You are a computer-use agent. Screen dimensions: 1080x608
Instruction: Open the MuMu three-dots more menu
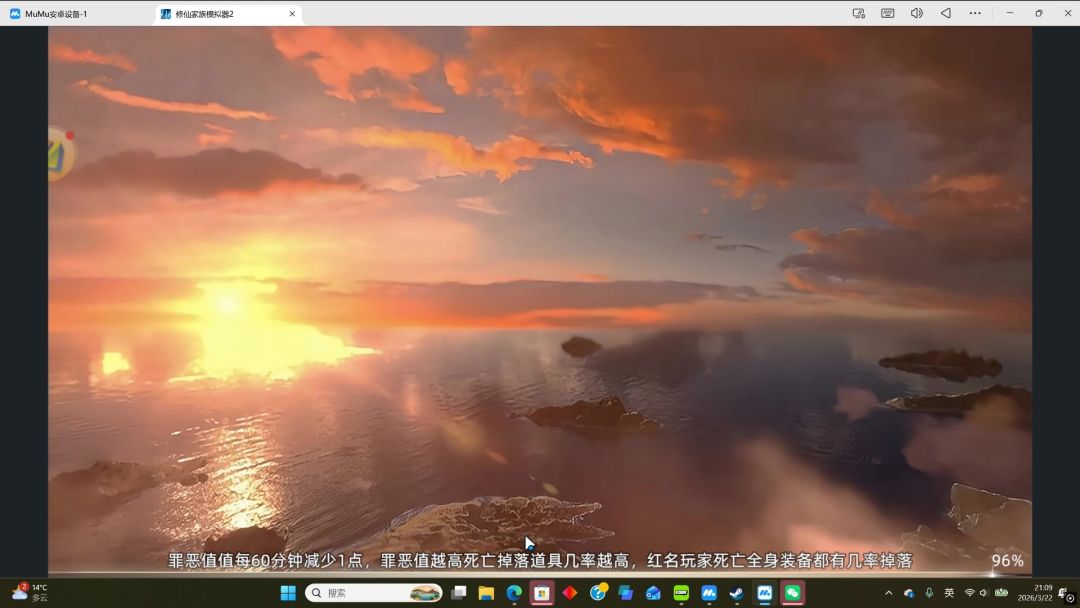click(975, 13)
